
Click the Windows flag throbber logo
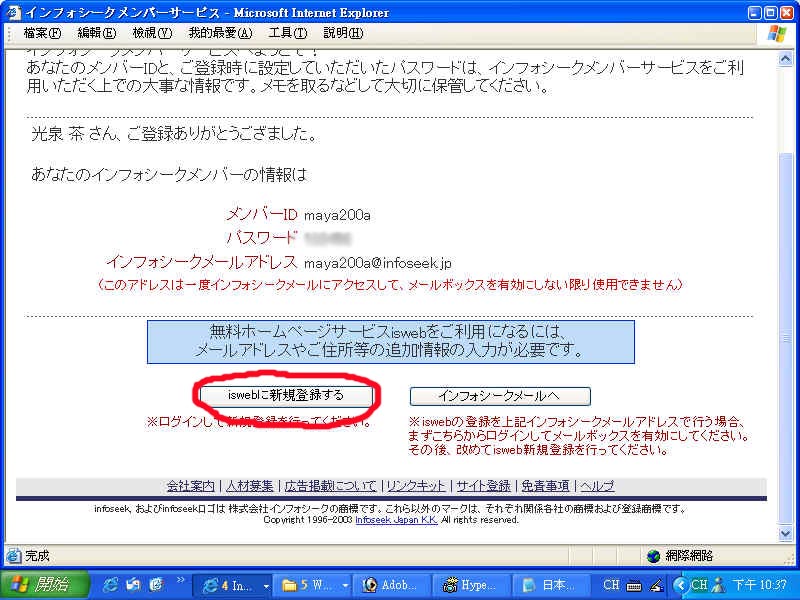pyautogui.click(x=777, y=34)
